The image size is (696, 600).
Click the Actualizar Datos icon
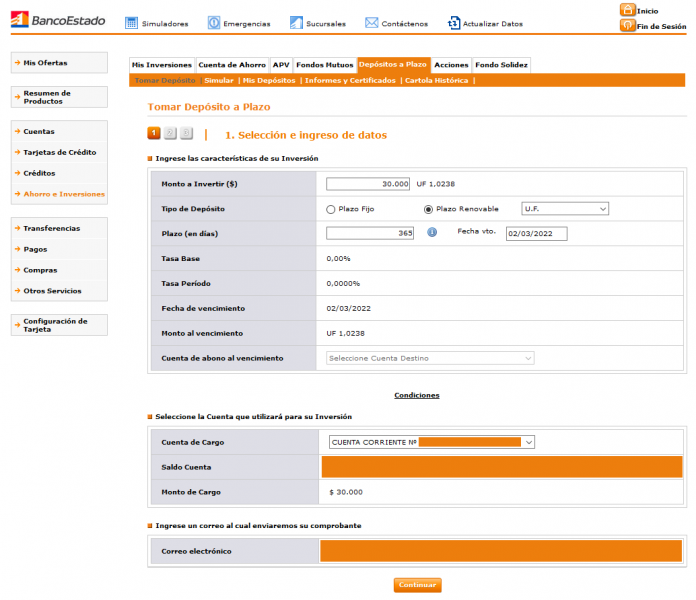tap(454, 23)
